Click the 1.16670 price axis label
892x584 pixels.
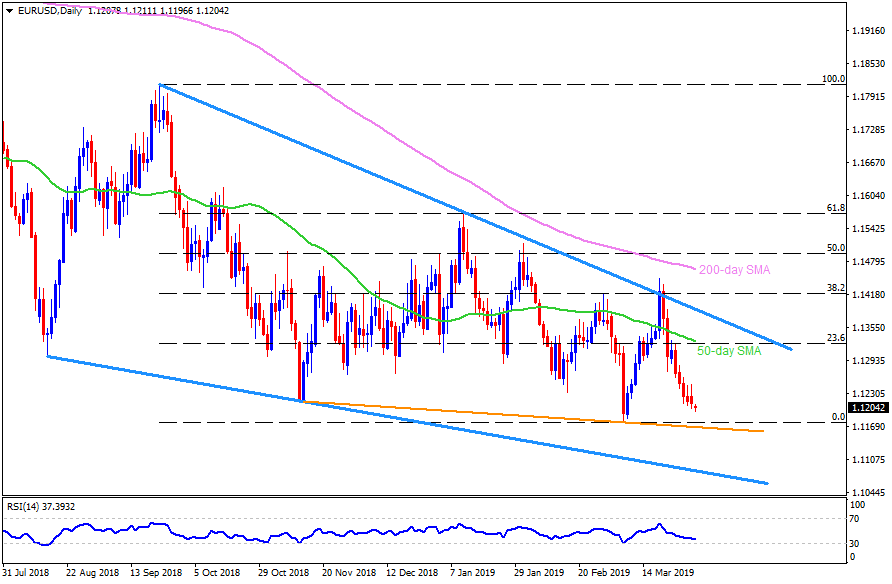click(x=868, y=163)
